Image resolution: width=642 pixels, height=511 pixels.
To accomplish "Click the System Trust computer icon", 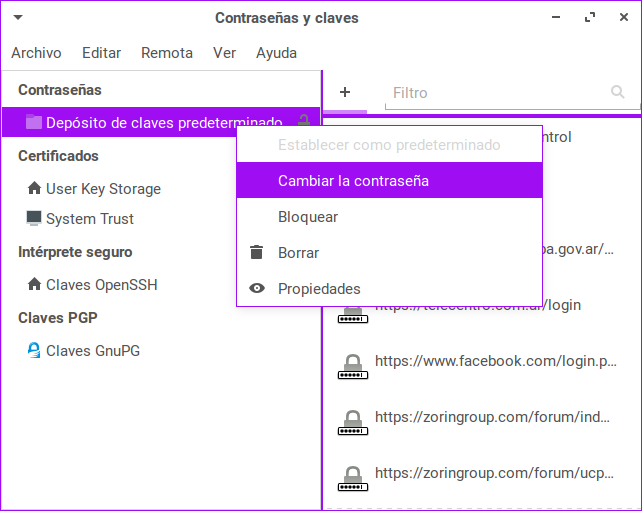I will click(34, 218).
